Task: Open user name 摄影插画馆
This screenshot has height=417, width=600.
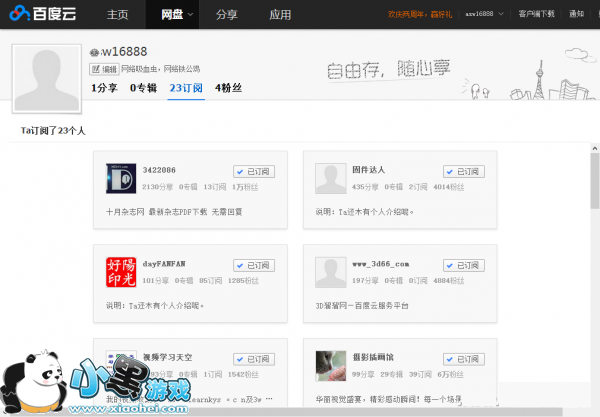Action: coord(373,357)
